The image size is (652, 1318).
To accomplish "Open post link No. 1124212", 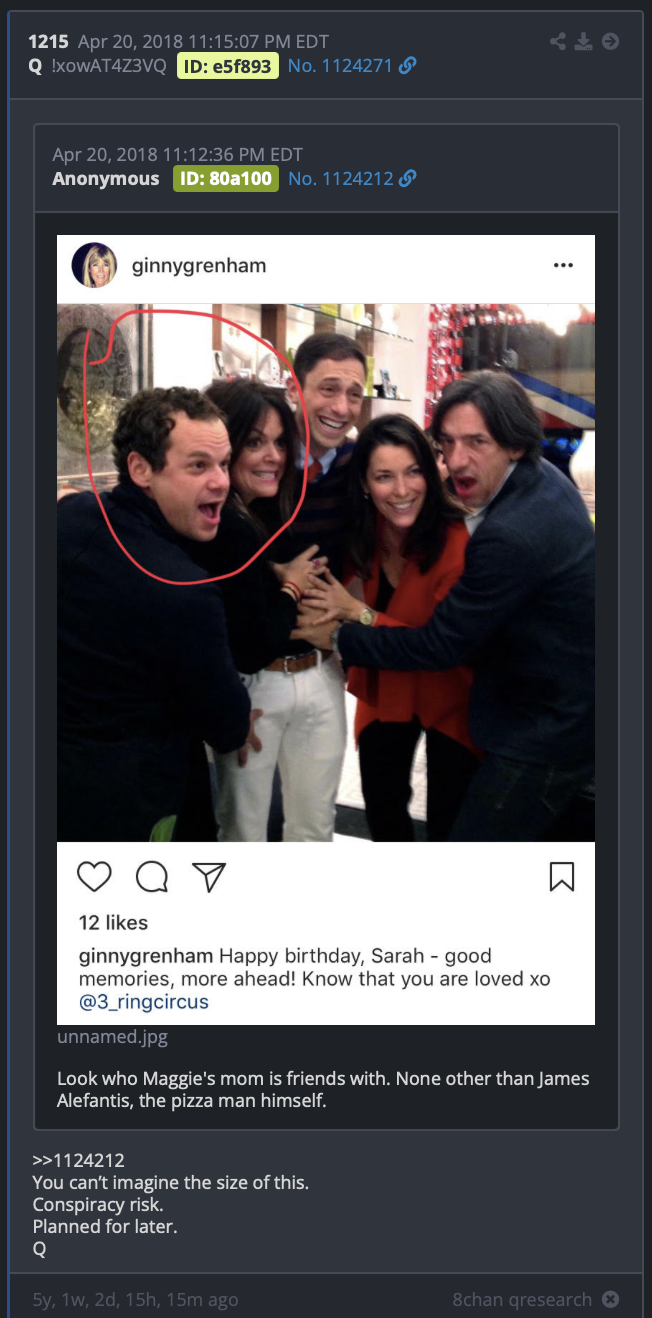I will click(340, 179).
